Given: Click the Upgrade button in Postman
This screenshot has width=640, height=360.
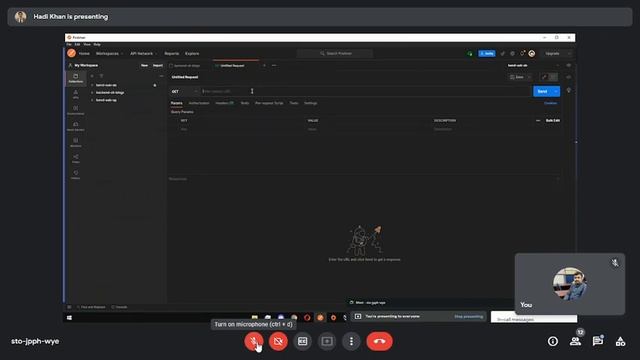Looking at the screenshot, I should pos(552,53).
